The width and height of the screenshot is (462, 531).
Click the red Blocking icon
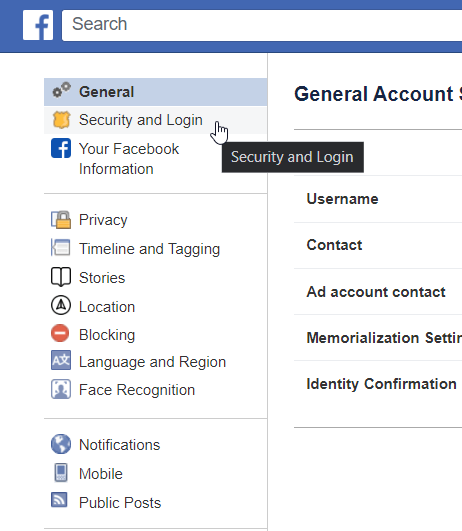click(x=60, y=333)
